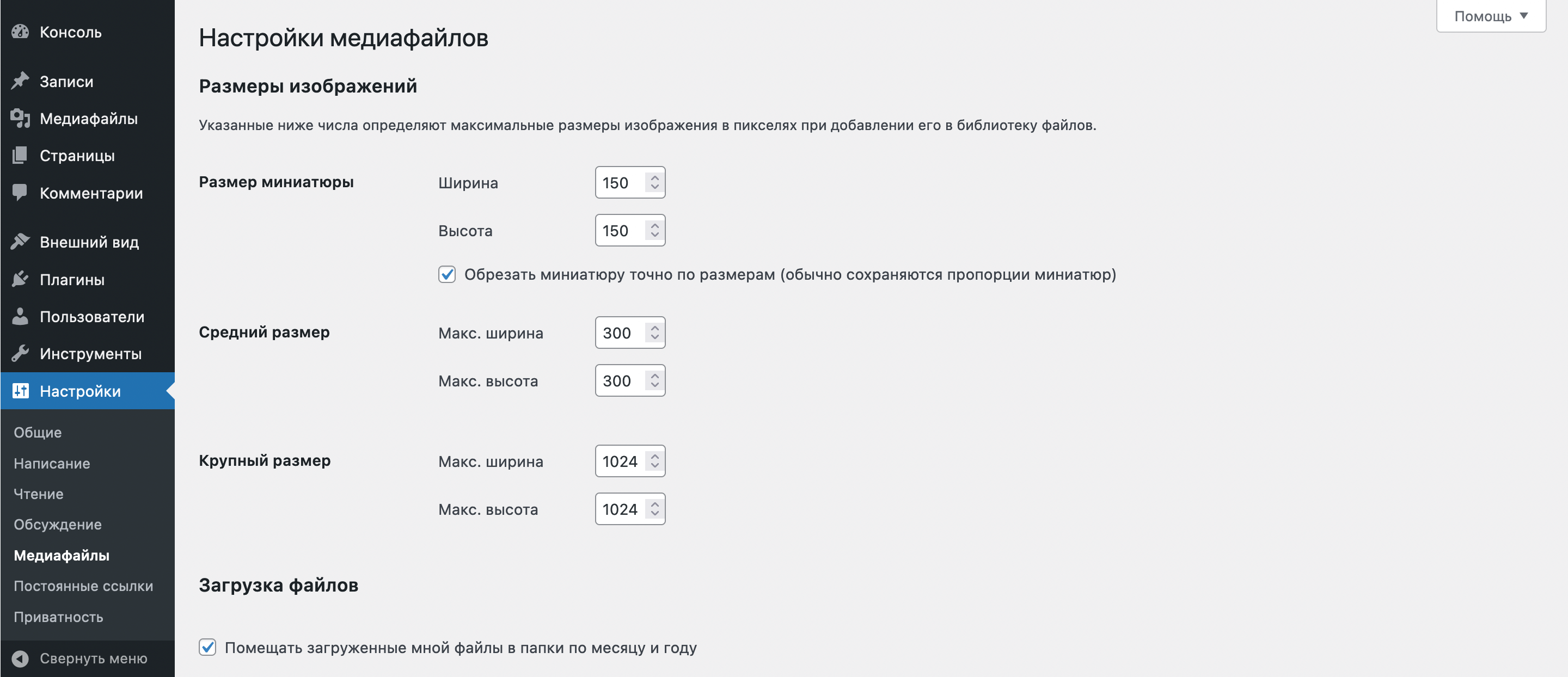The image size is (1568, 677).
Task: Collapse sidebar with Свернуть меню arrow icon
Action: [20, 658]
